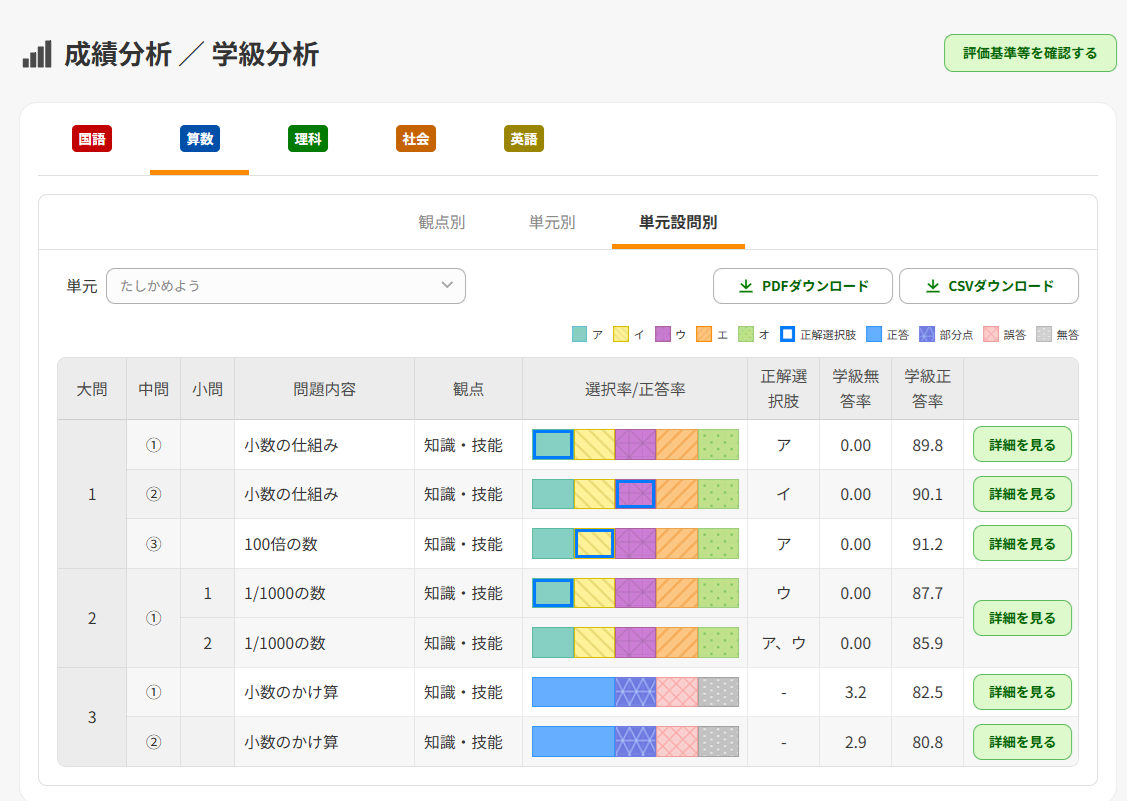
Task: Click the 学級正答率 value 85.9
Action: (x=927, y=644)
